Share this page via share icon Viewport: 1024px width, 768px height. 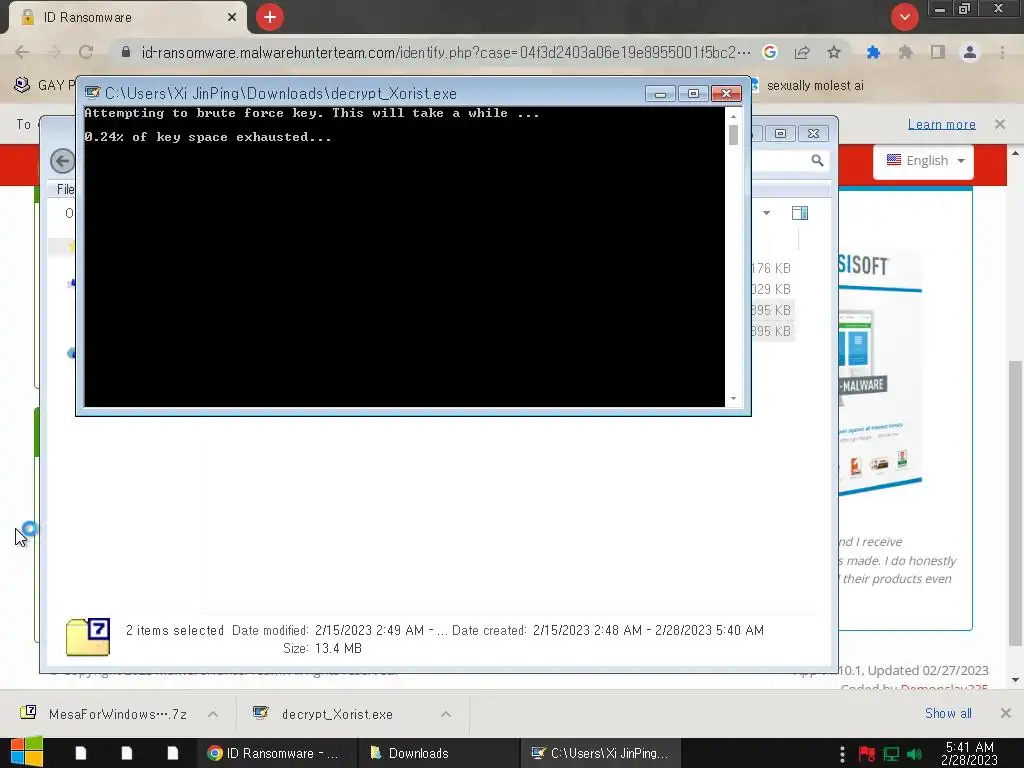click(x=802, y=52)
